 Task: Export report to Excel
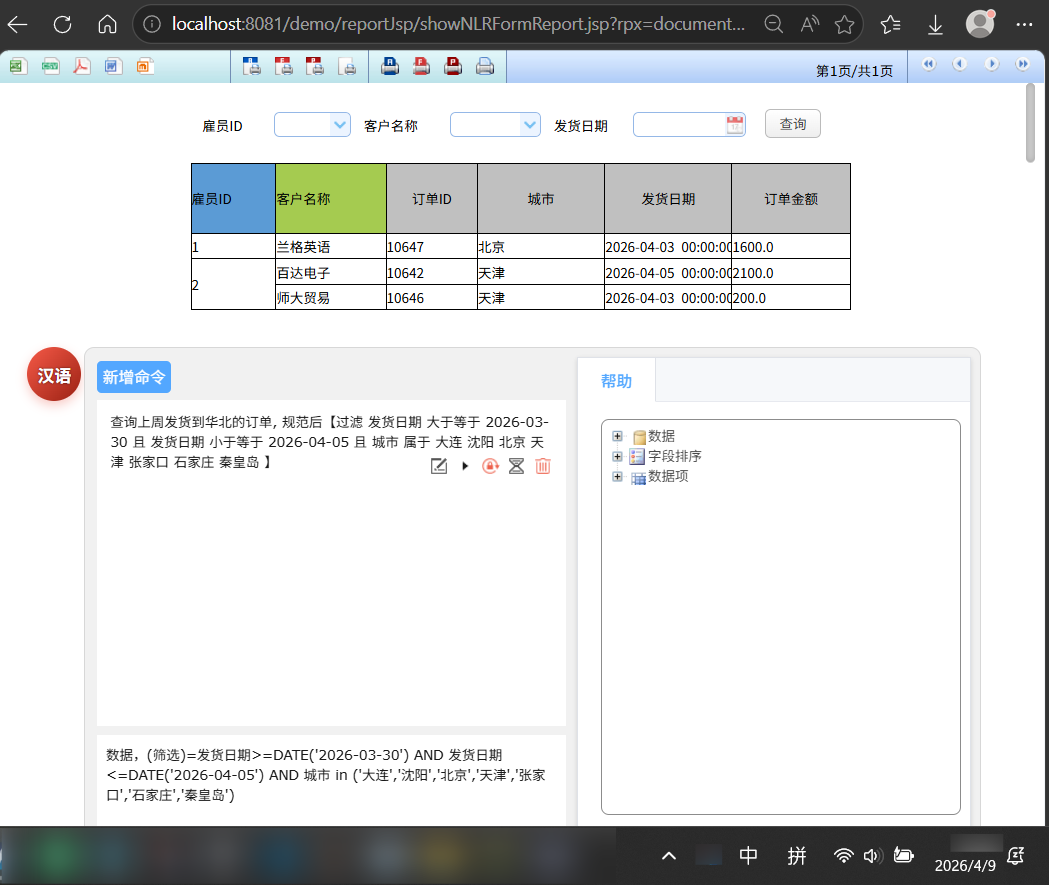click(x=17, y=66)
